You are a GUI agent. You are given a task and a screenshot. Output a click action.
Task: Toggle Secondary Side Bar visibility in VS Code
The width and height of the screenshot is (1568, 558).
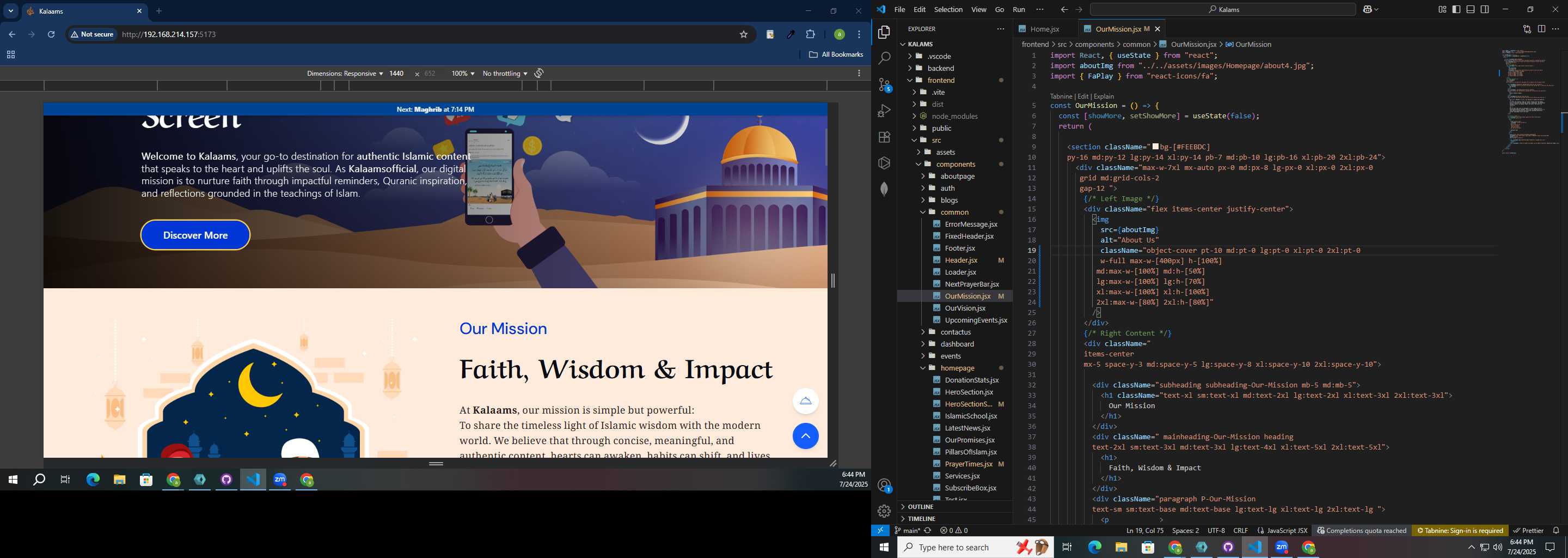[1485, 10]
